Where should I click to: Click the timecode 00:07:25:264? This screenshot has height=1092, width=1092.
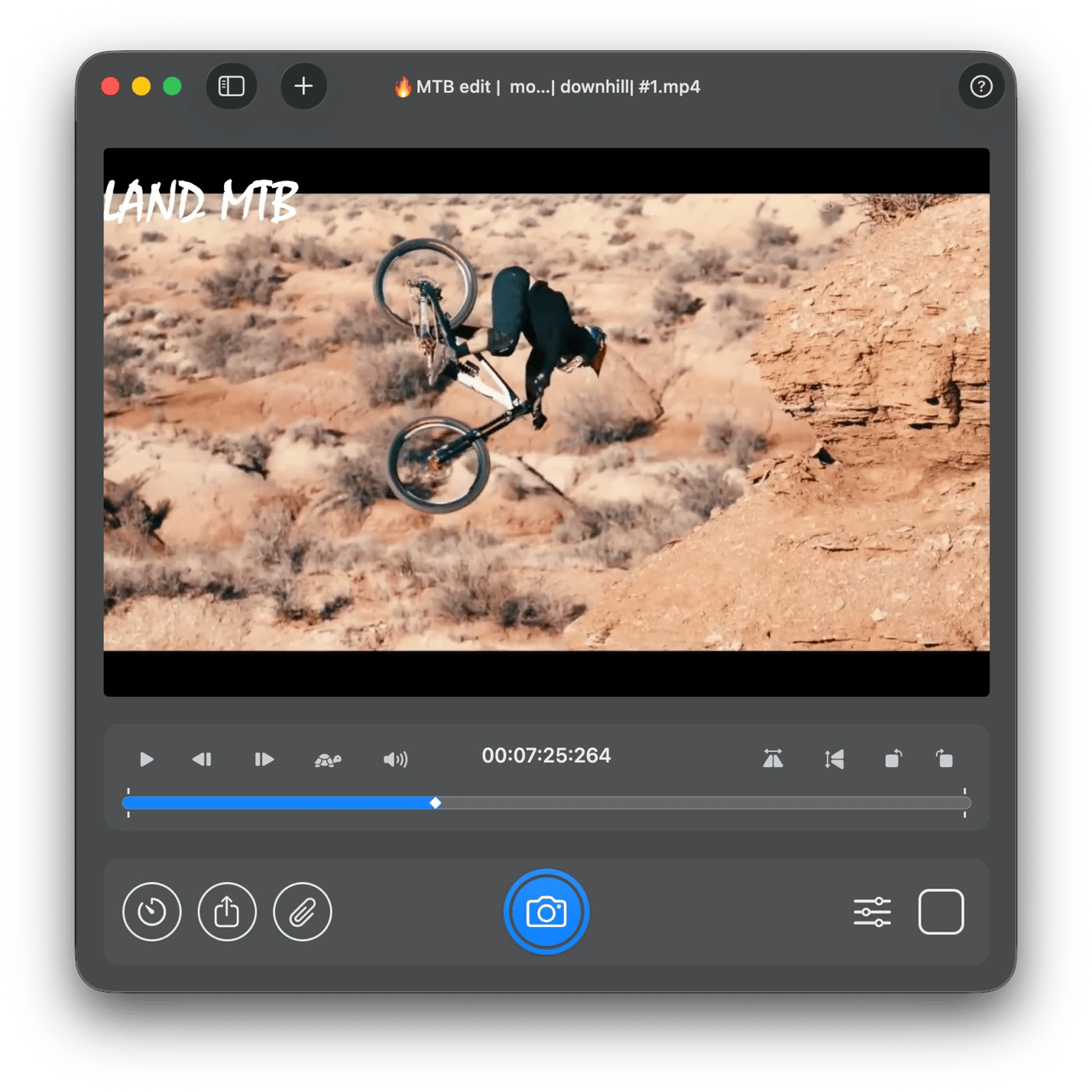[546, 755]
